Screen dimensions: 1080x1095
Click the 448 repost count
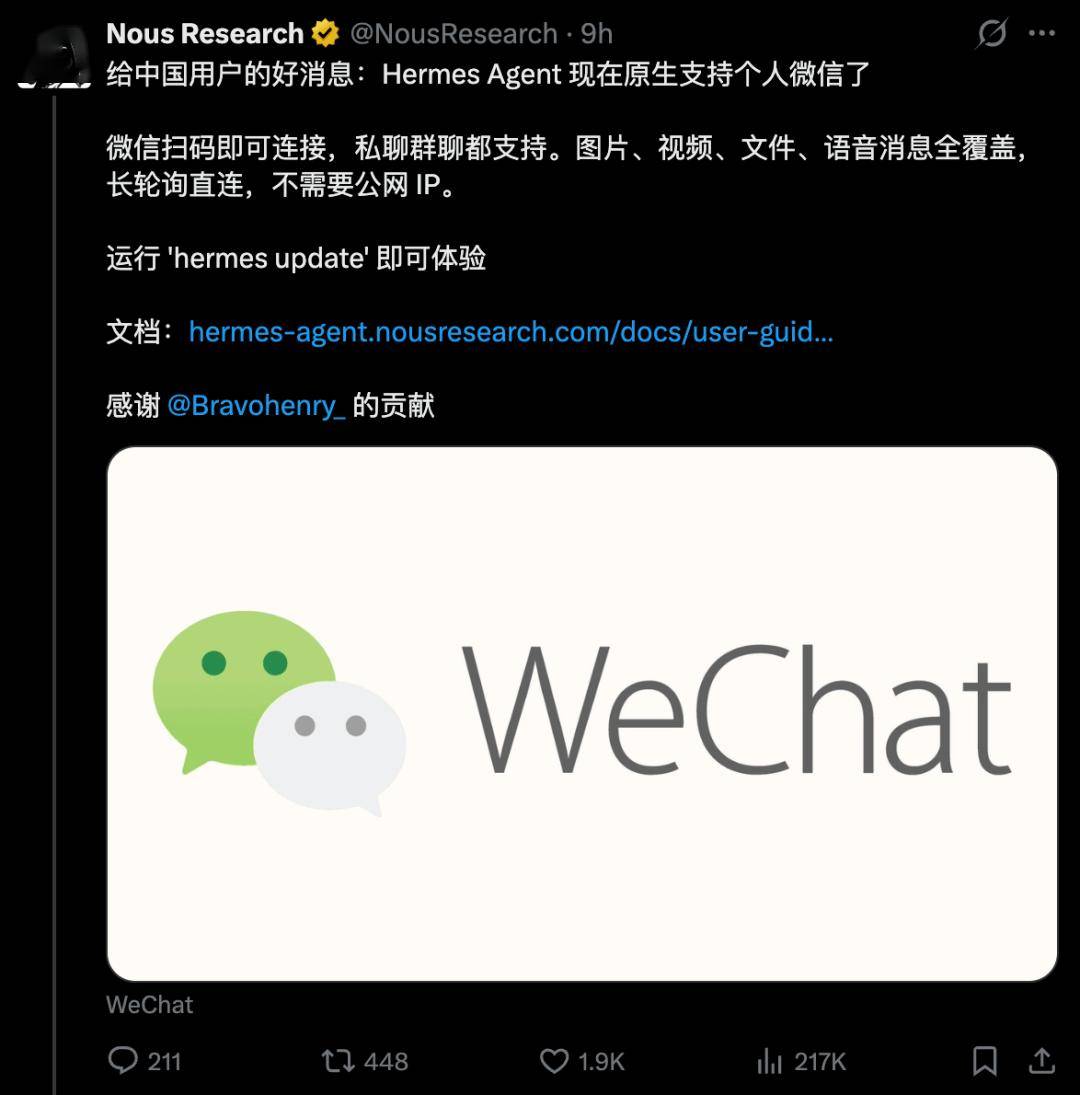pyautogui.click(x=386, y=1061)
